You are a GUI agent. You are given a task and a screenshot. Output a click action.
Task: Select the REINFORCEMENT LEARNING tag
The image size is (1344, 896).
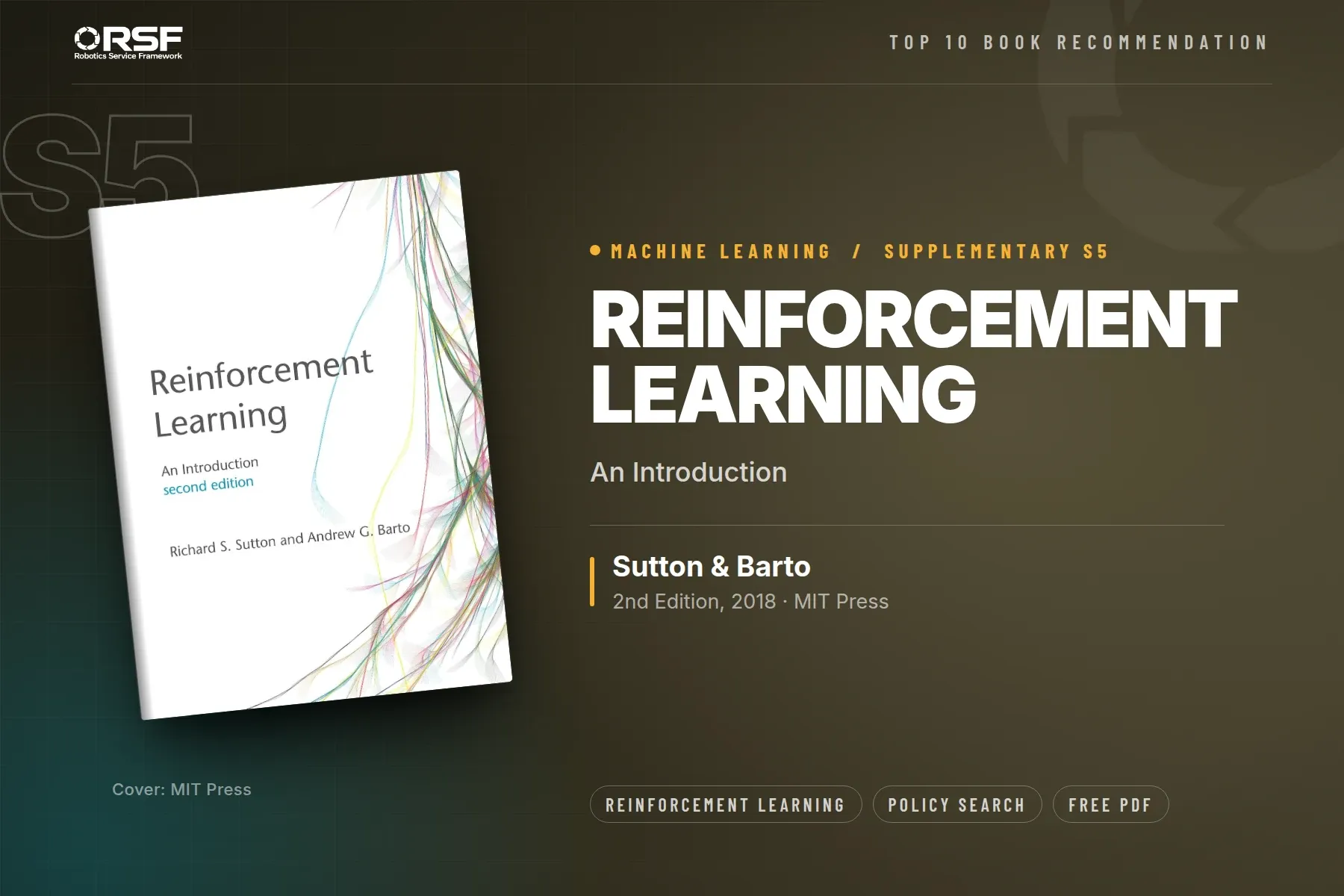click(726, 804)
